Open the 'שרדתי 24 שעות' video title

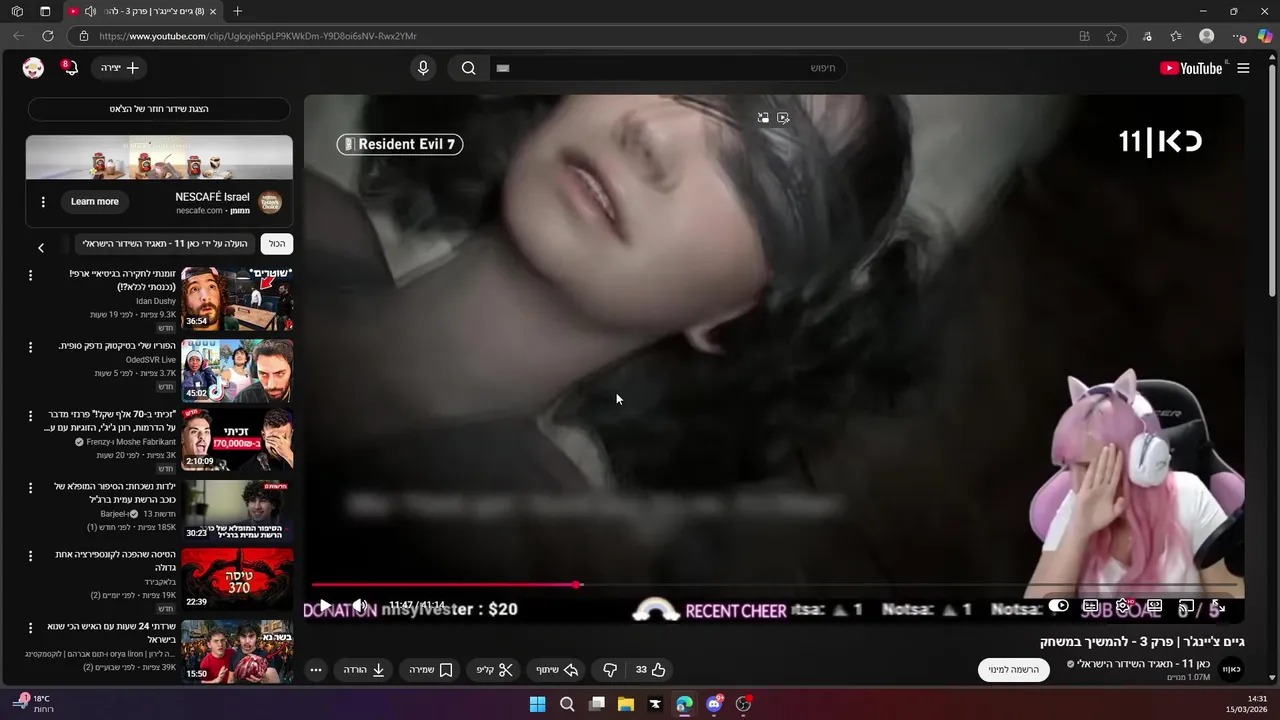111,633
